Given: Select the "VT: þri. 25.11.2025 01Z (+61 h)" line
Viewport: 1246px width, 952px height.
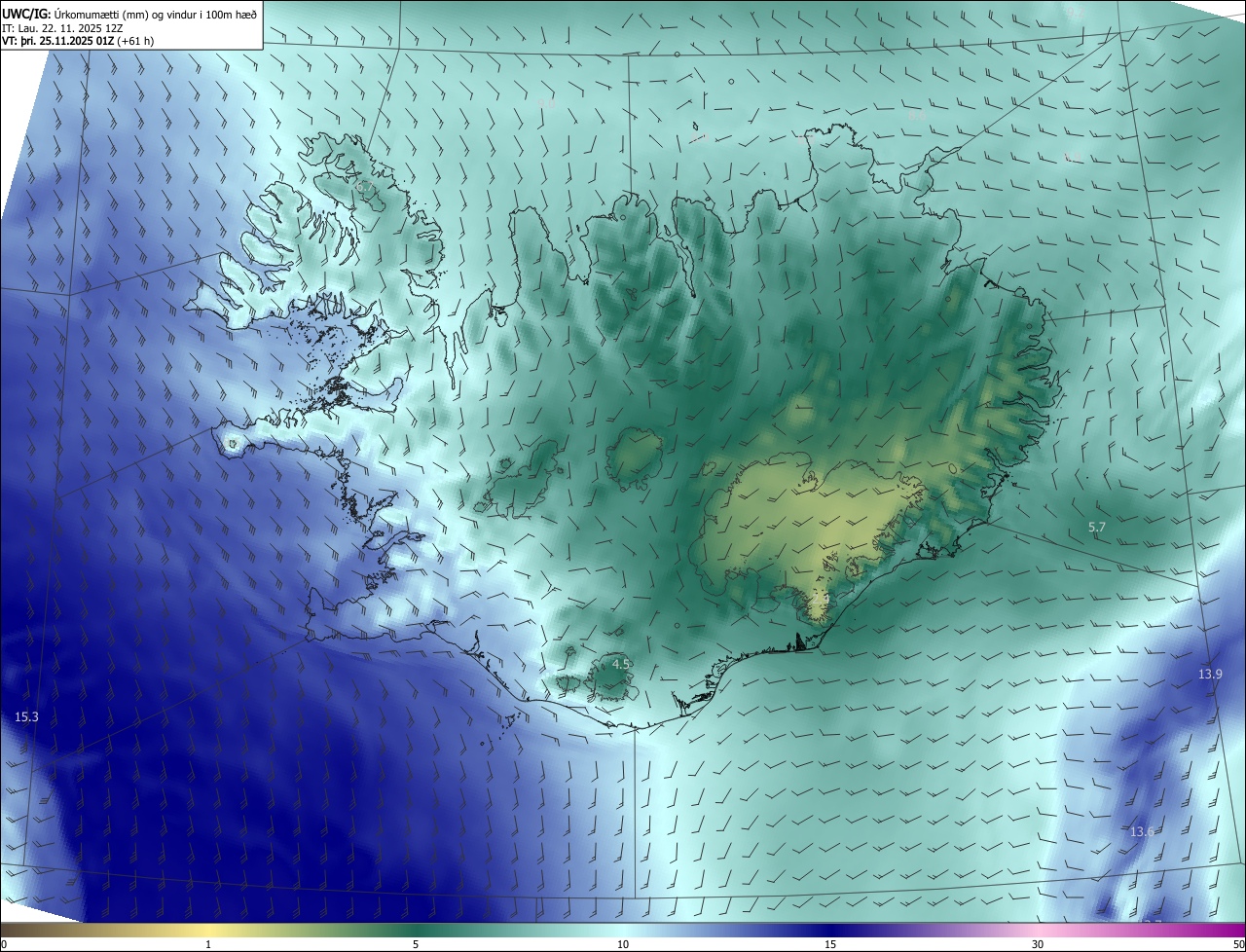Looking at the screenshot, I should click(78, 41).
